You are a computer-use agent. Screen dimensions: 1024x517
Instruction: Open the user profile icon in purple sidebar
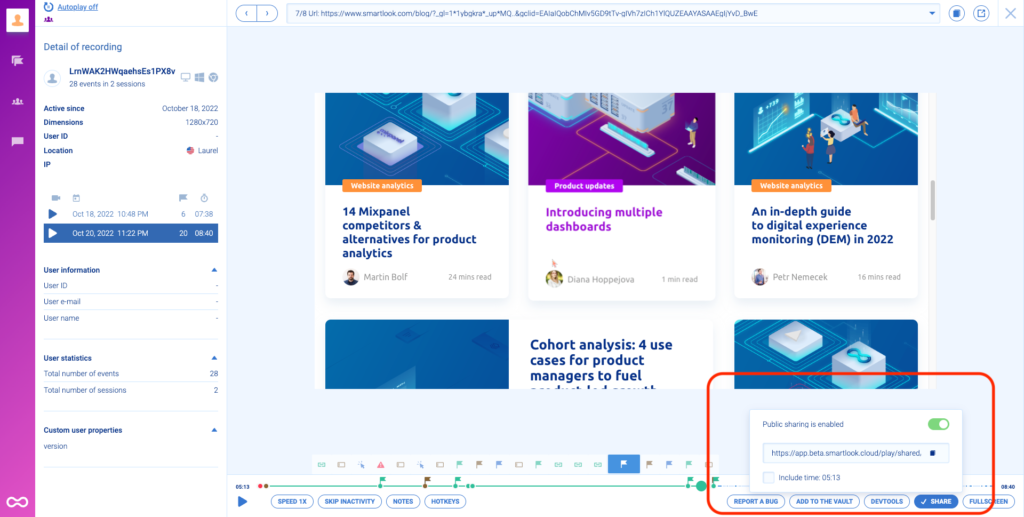click(x=18, y=20)
